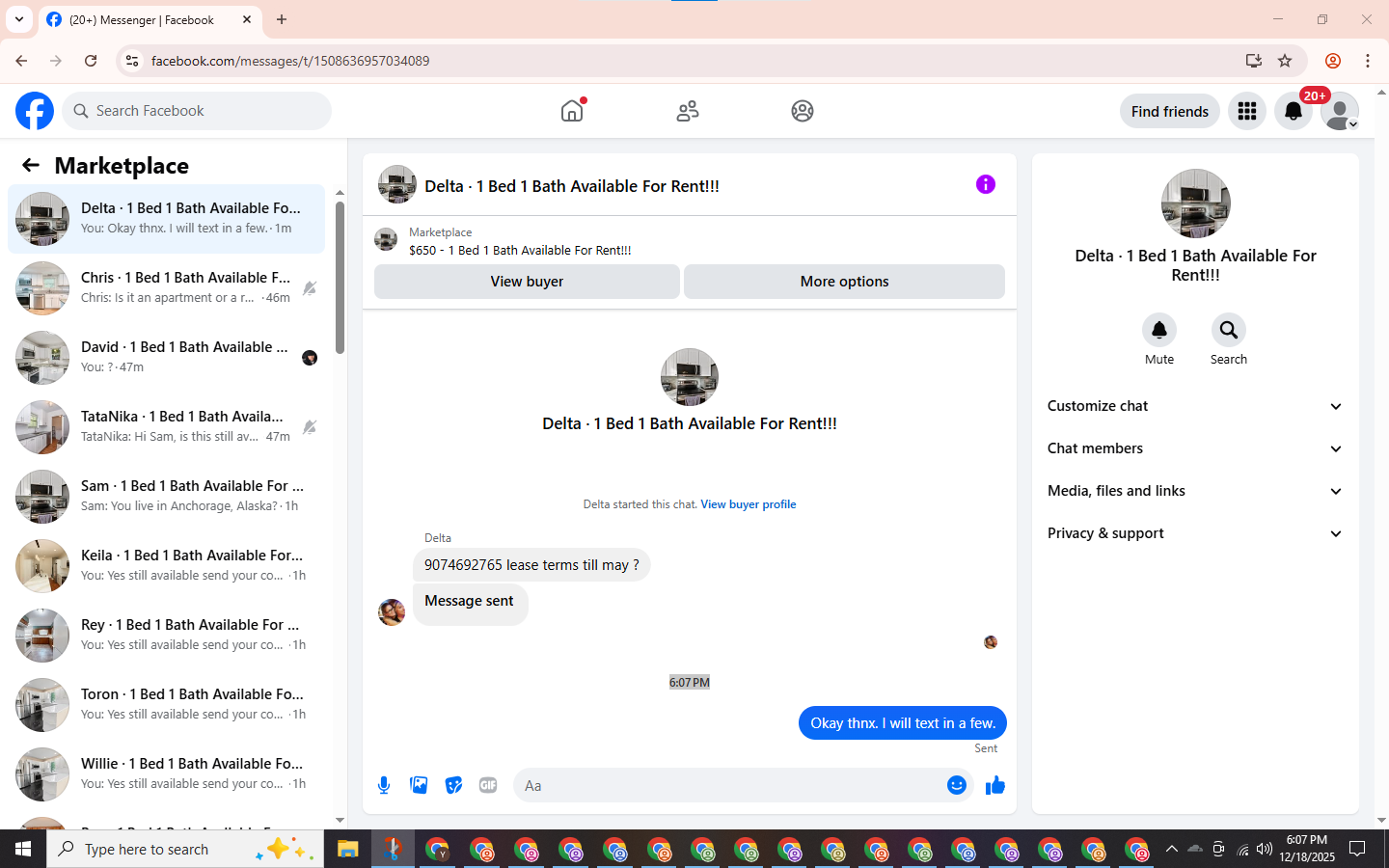Image resolution: width=1389 pixels, height=868 pixels.
Task: Attach a photo with the image icon
Action: 419,785
